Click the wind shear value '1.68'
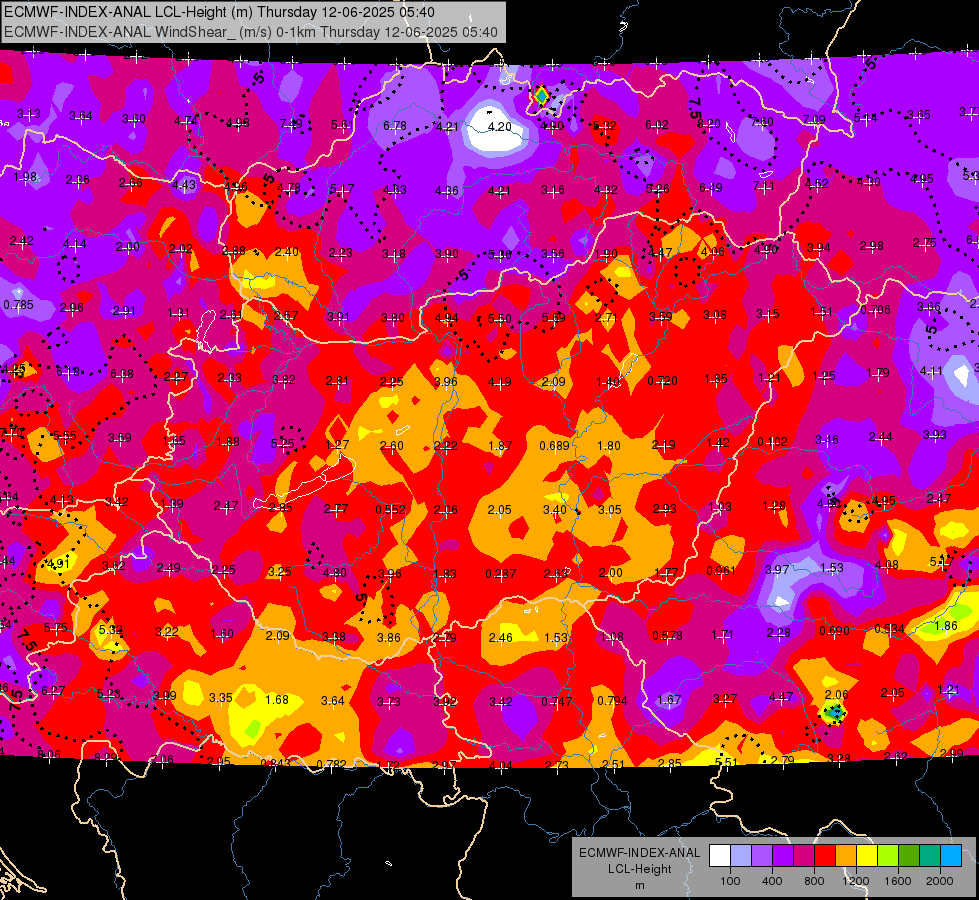 pos(277,700)
